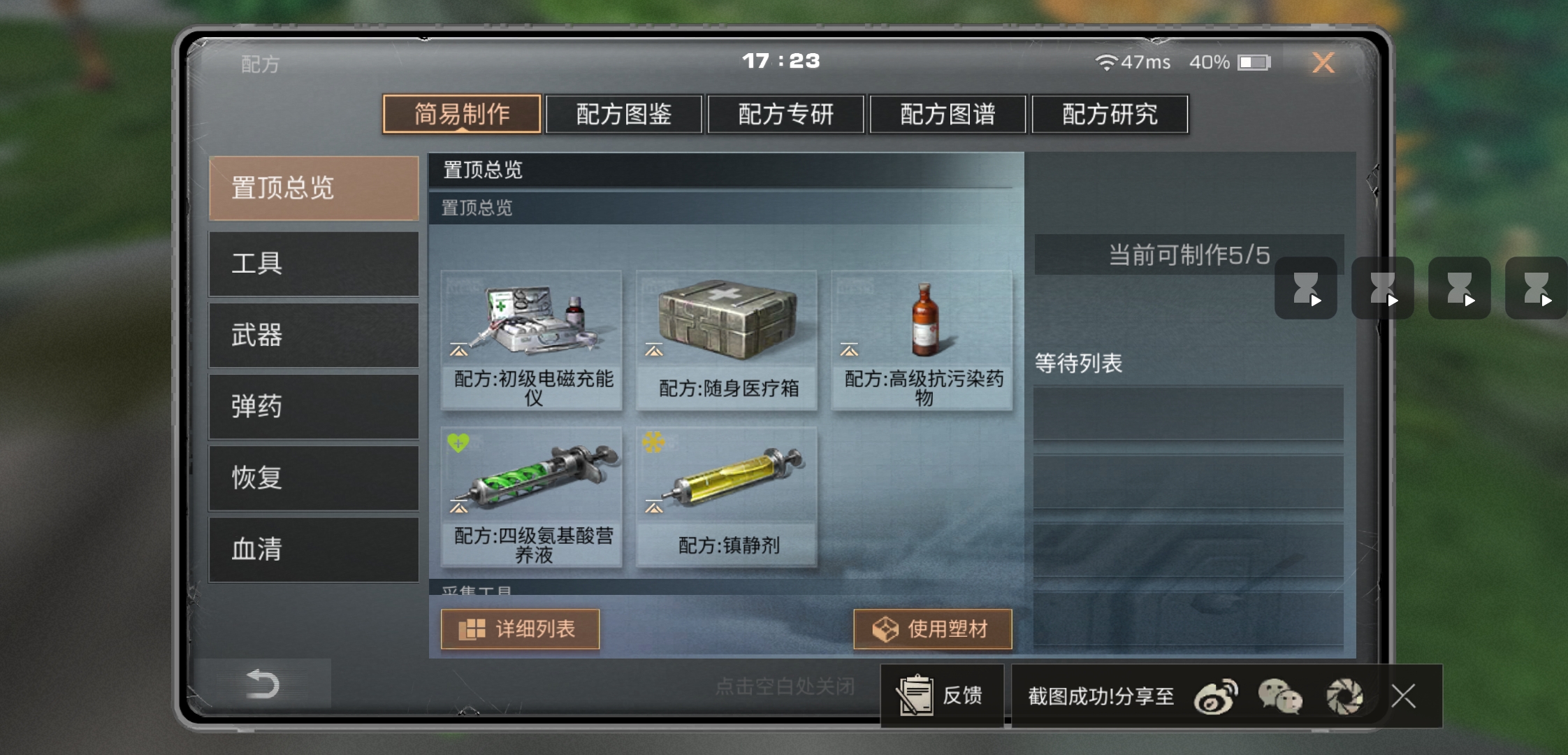1568x755 pixels.
Task: Toggle pin on 随身医疗箱 recipe
Action: [x=654, y=350]
